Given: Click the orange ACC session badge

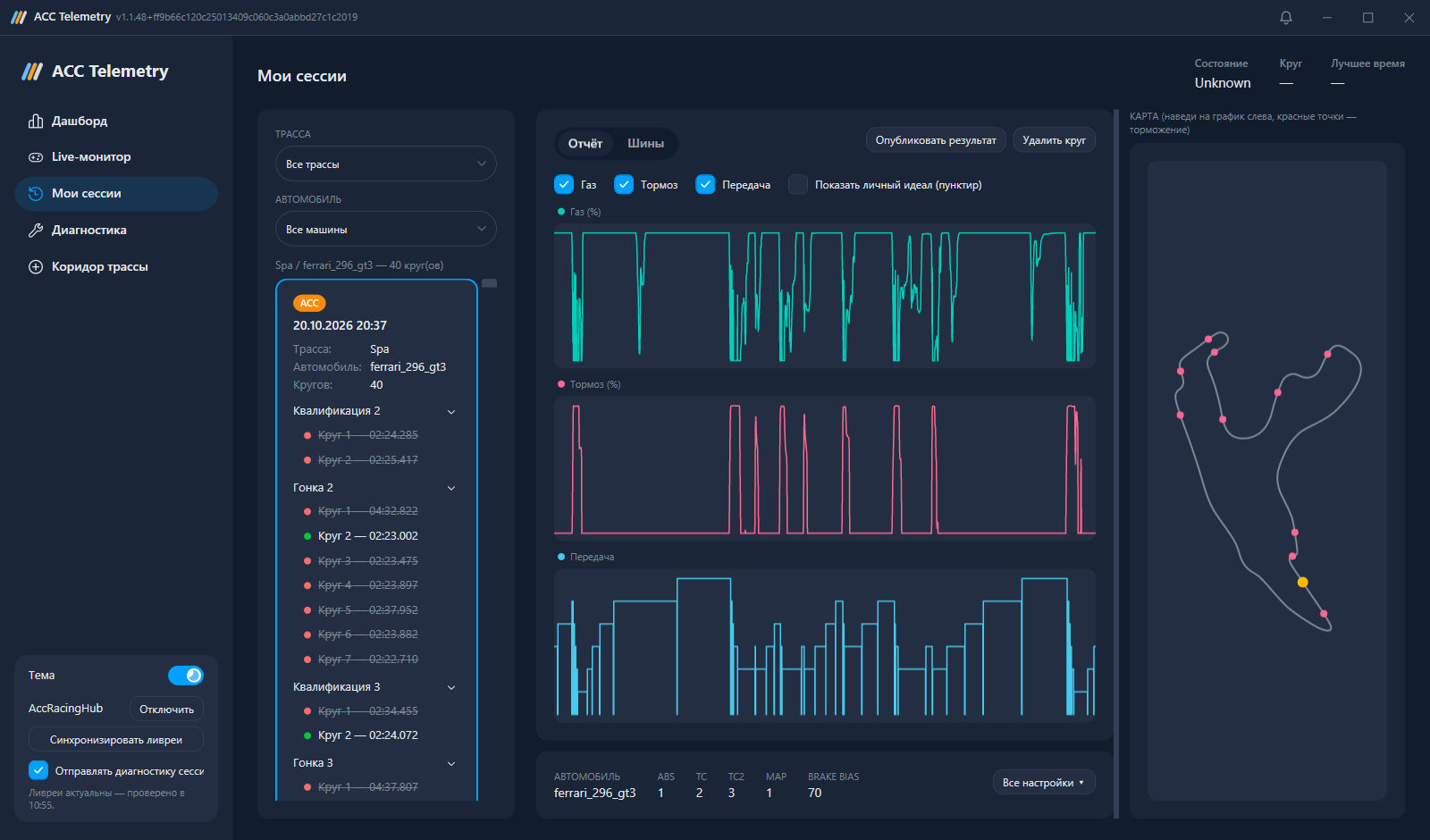Looking at the screenshot, I should [x=309, y=303].
